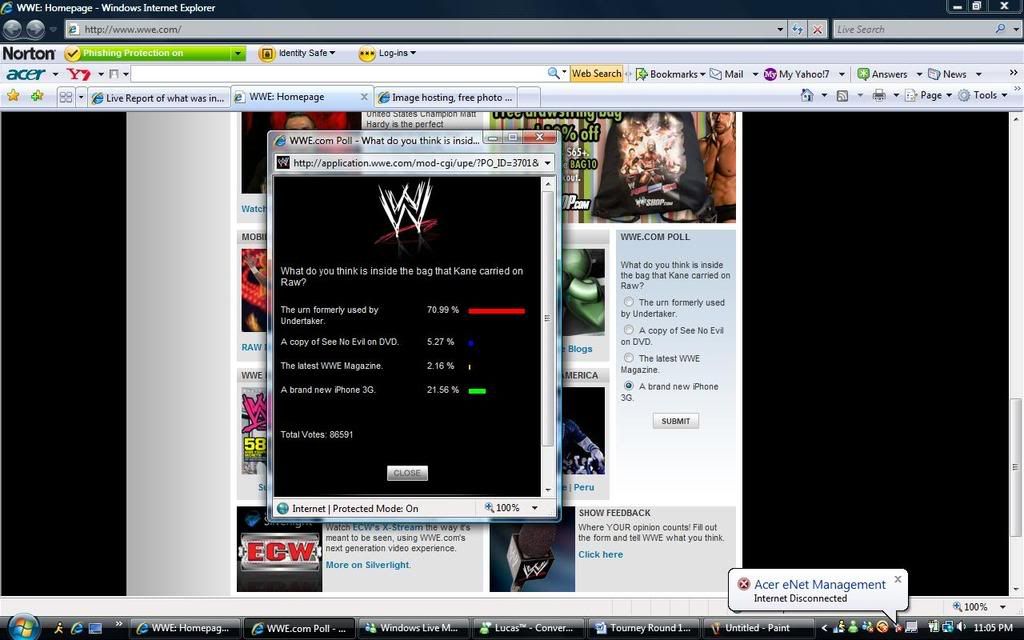Click the blue See No Evil result marker
This screenshot has width=1024, height=640.
pos(471,343)
